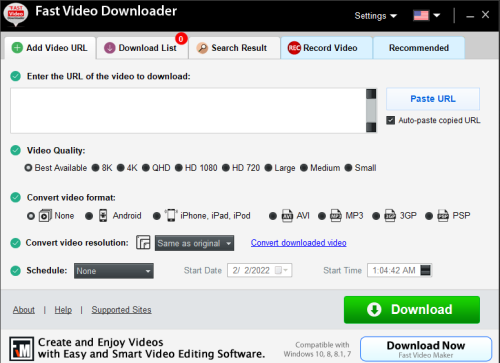Click Download Now Fast Video Maker button
The width and height of the screenshot is (500, 363).
click(426, 349)
